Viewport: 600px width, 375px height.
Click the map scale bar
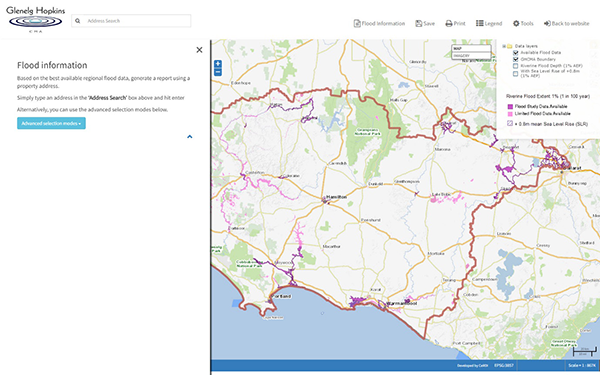click(584, 351)
